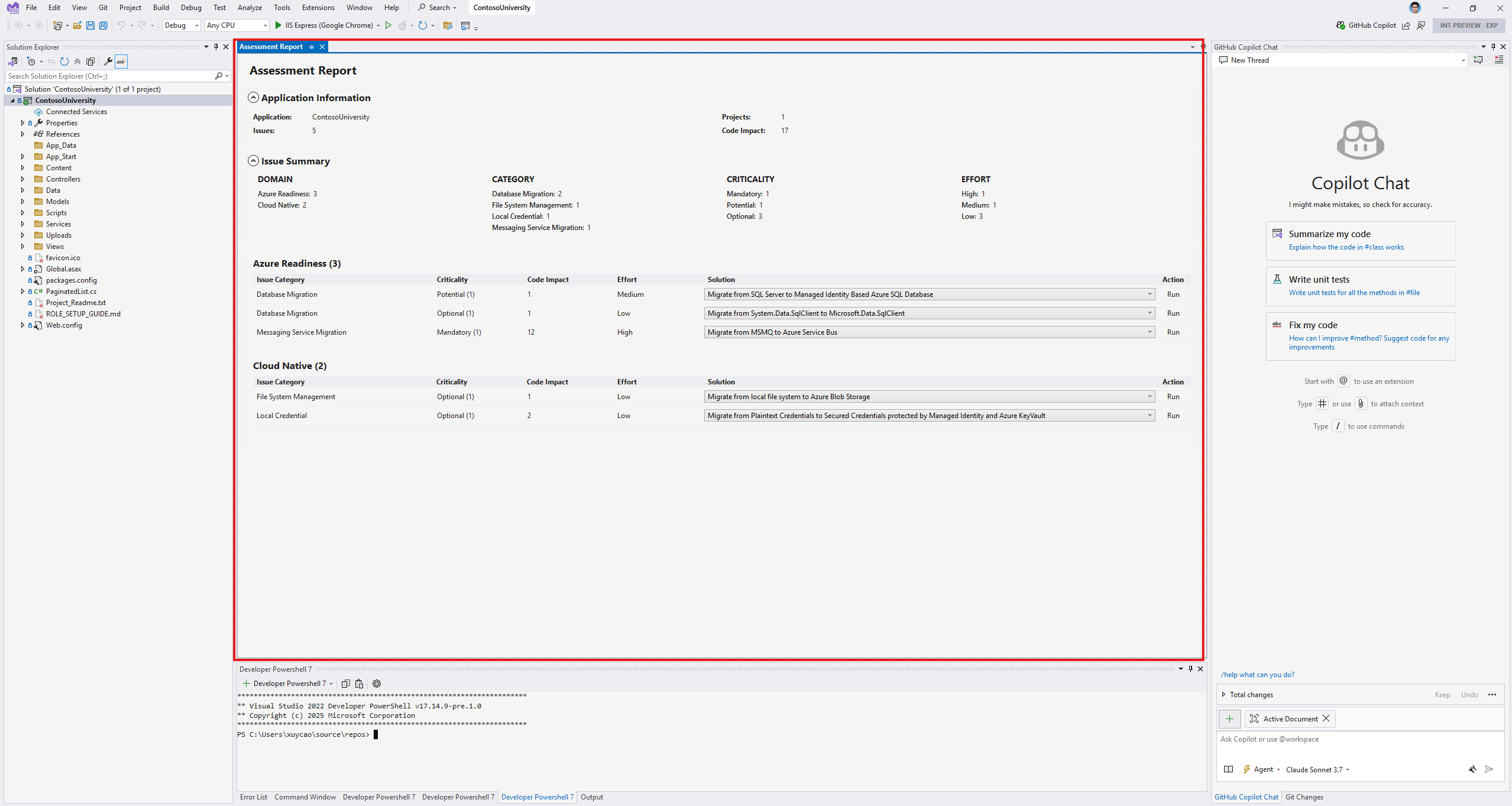Open the Analyze menu
1512x806 pixels.
pyautogui.click(x=250, y=8)
